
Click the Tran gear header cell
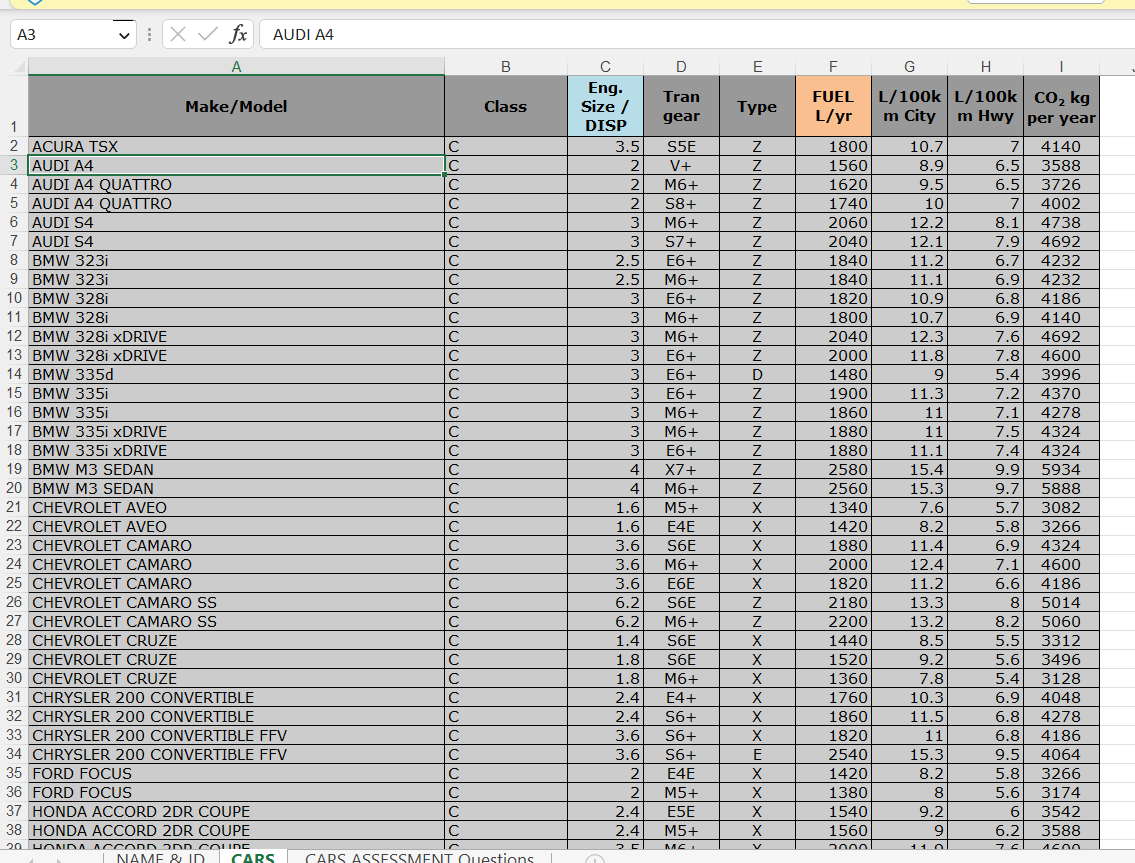click(681, 106)
